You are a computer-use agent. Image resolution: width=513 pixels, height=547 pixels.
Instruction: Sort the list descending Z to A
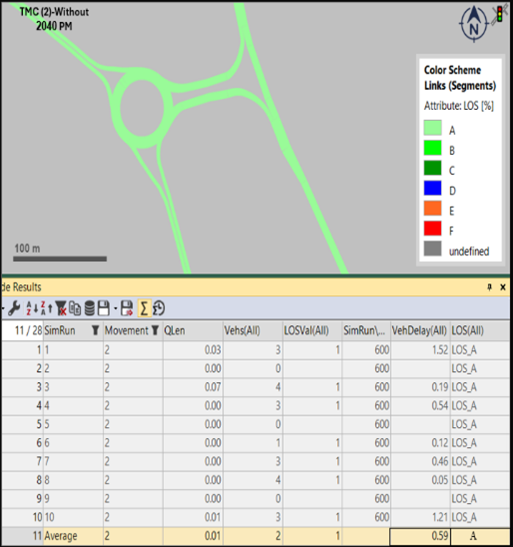point(46,309)
